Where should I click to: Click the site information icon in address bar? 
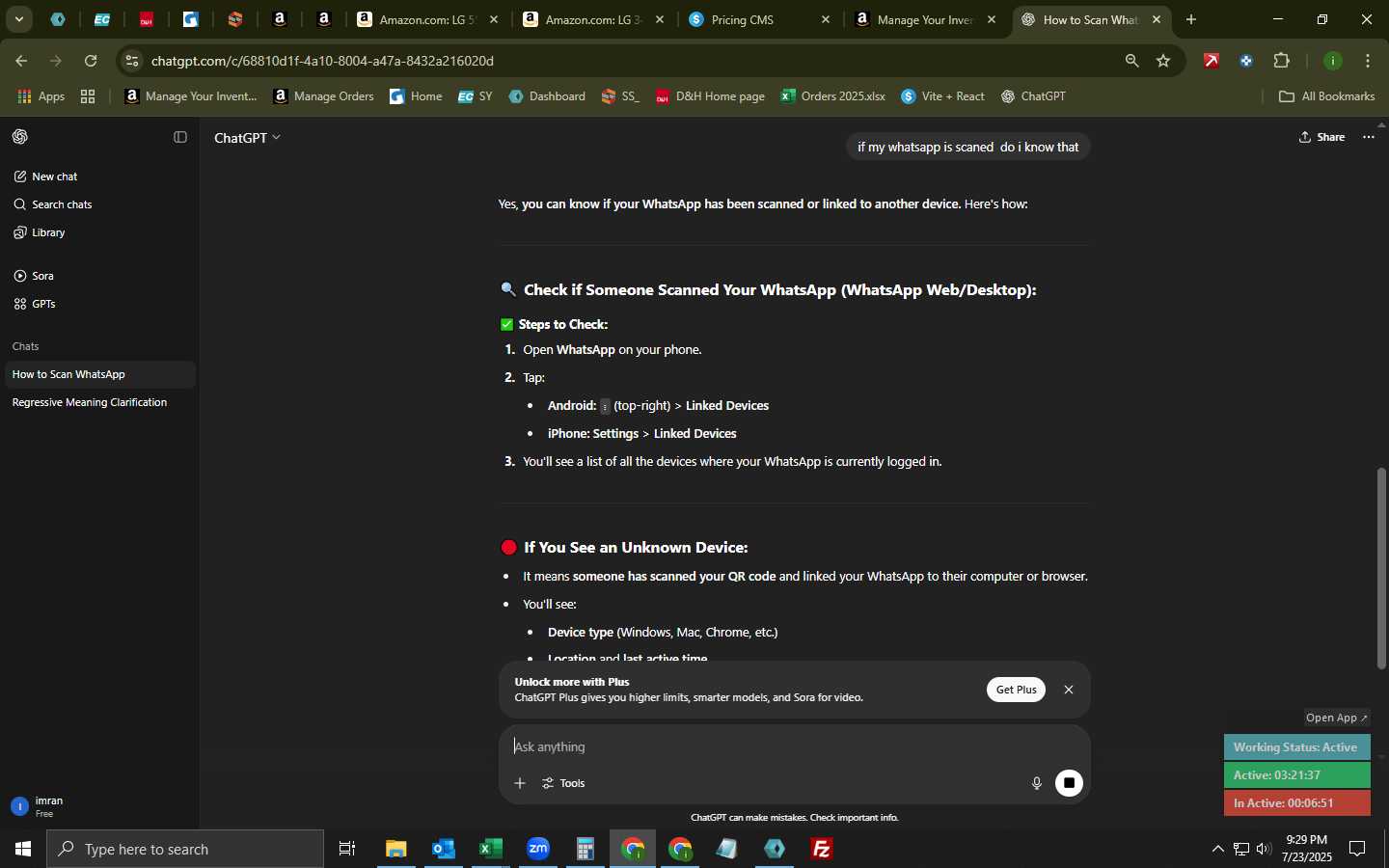tap(133, 61)
